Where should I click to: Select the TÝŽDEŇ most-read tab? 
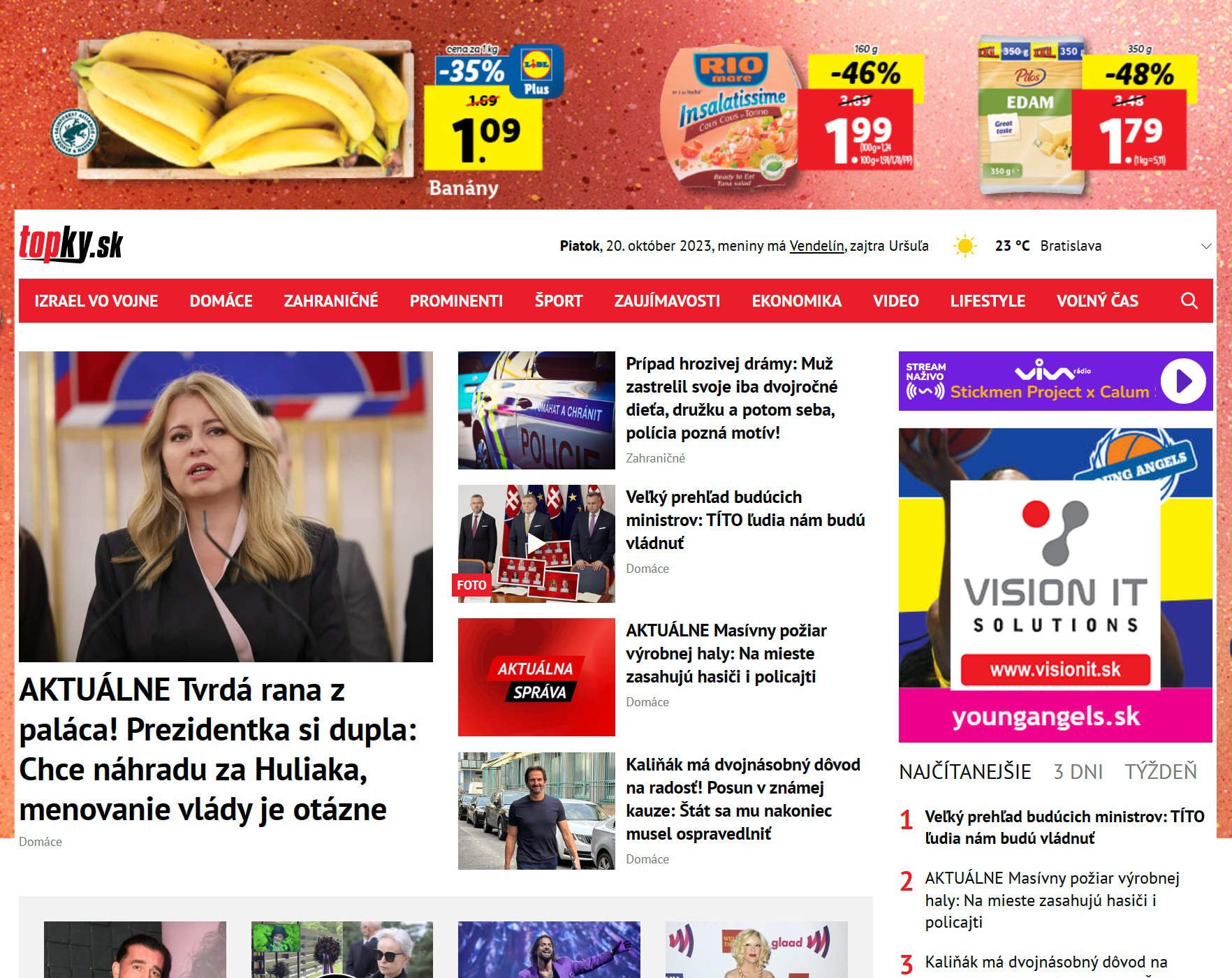(1161, 772)
